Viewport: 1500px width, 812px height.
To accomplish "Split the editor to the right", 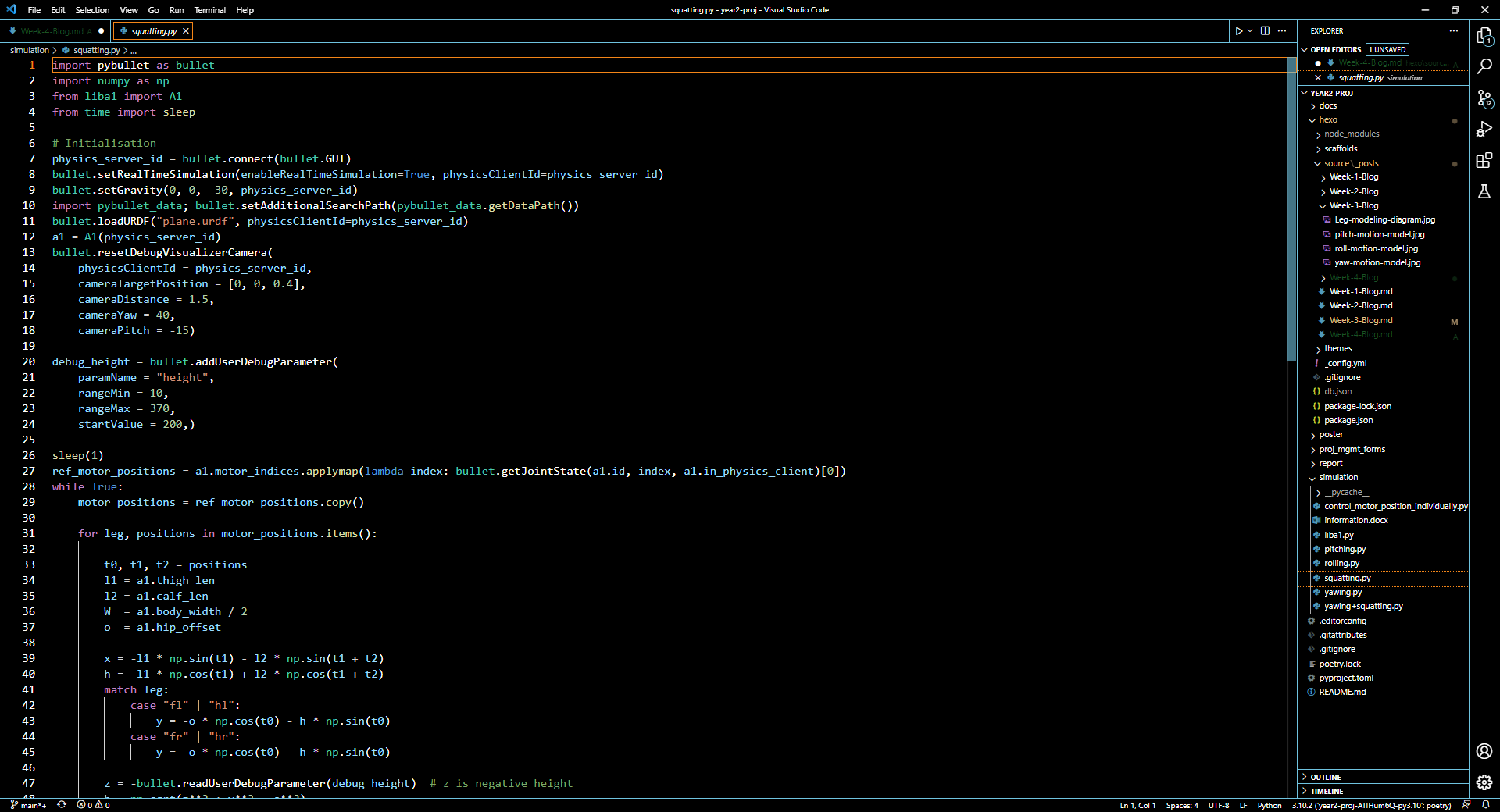I will [1265, 31].
